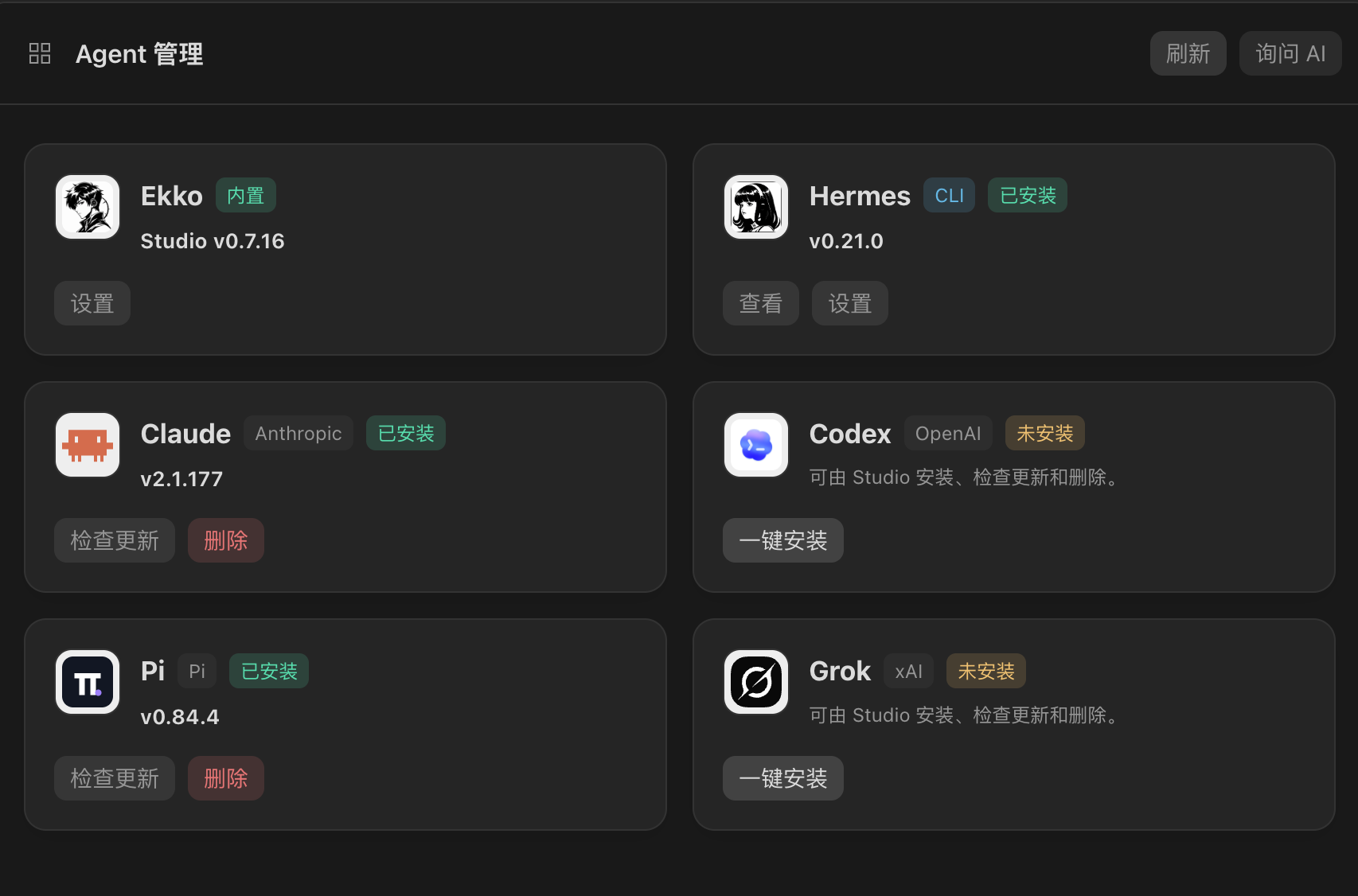Click the 已安装 badge on the Hermes card
This screenshot has width=1358, height=896.
coord(1028,195)
